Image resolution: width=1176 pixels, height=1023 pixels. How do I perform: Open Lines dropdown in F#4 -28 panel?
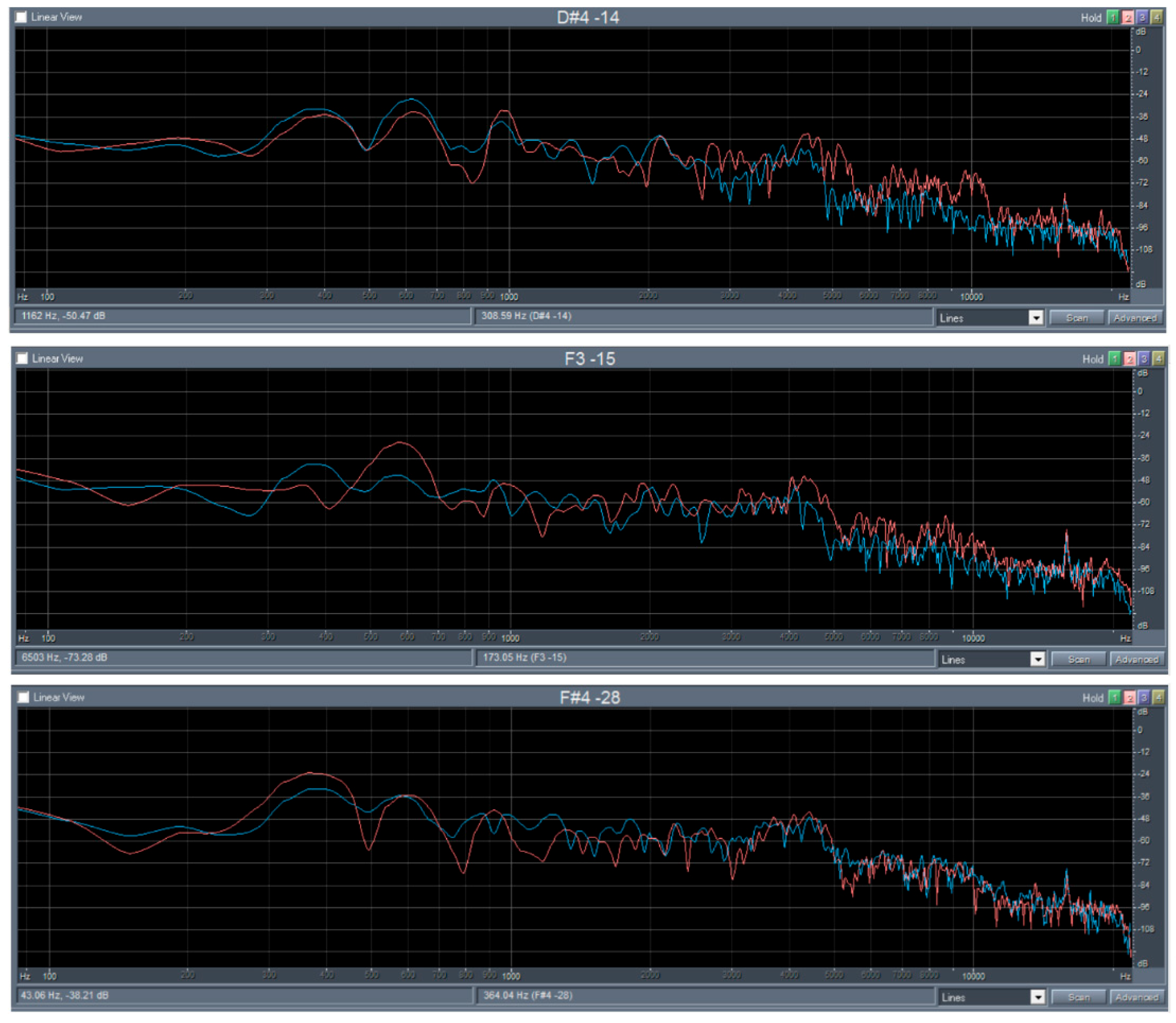click(x=1037, y=997)
